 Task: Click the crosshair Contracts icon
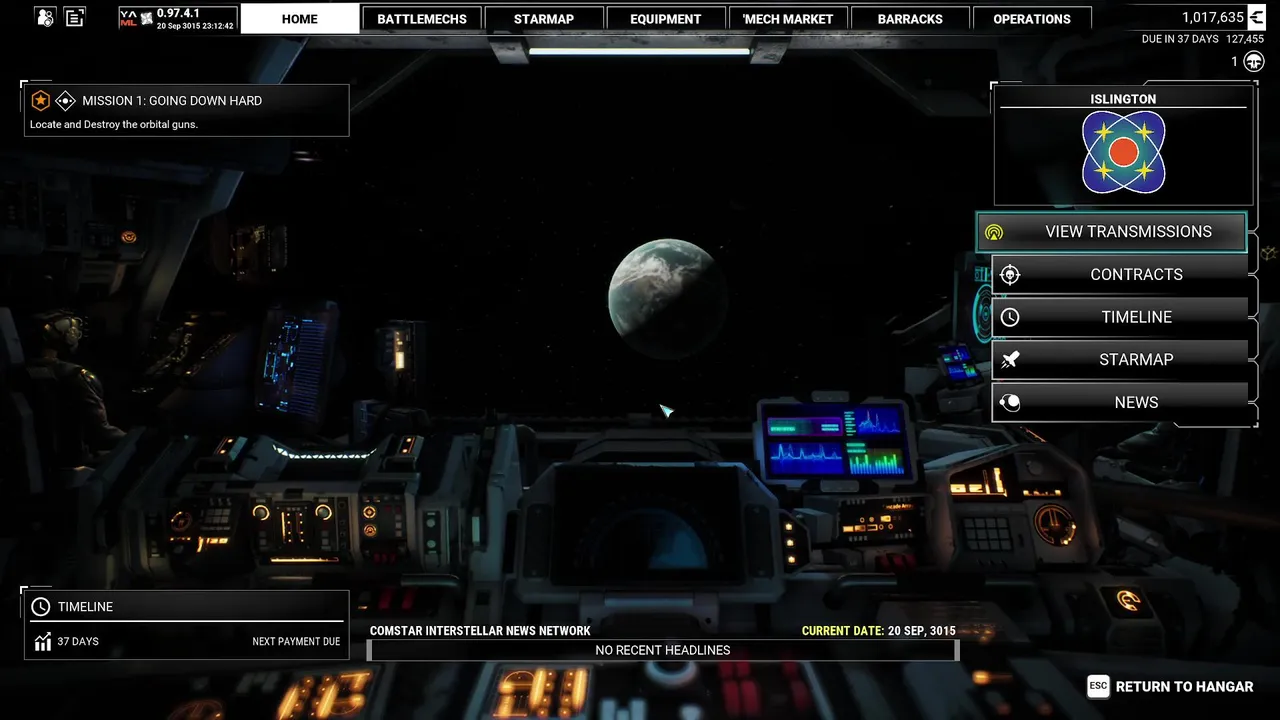click(1010, 274)
